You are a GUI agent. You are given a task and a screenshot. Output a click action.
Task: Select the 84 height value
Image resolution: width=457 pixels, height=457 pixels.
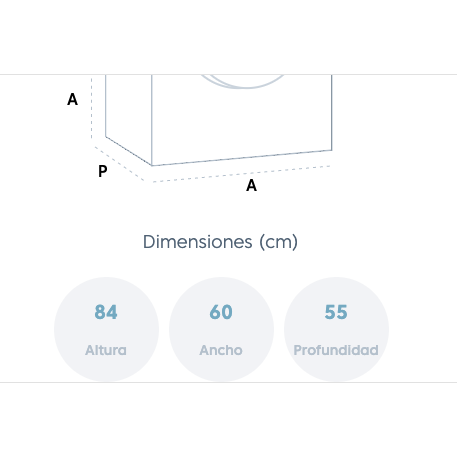click(106, 312)
